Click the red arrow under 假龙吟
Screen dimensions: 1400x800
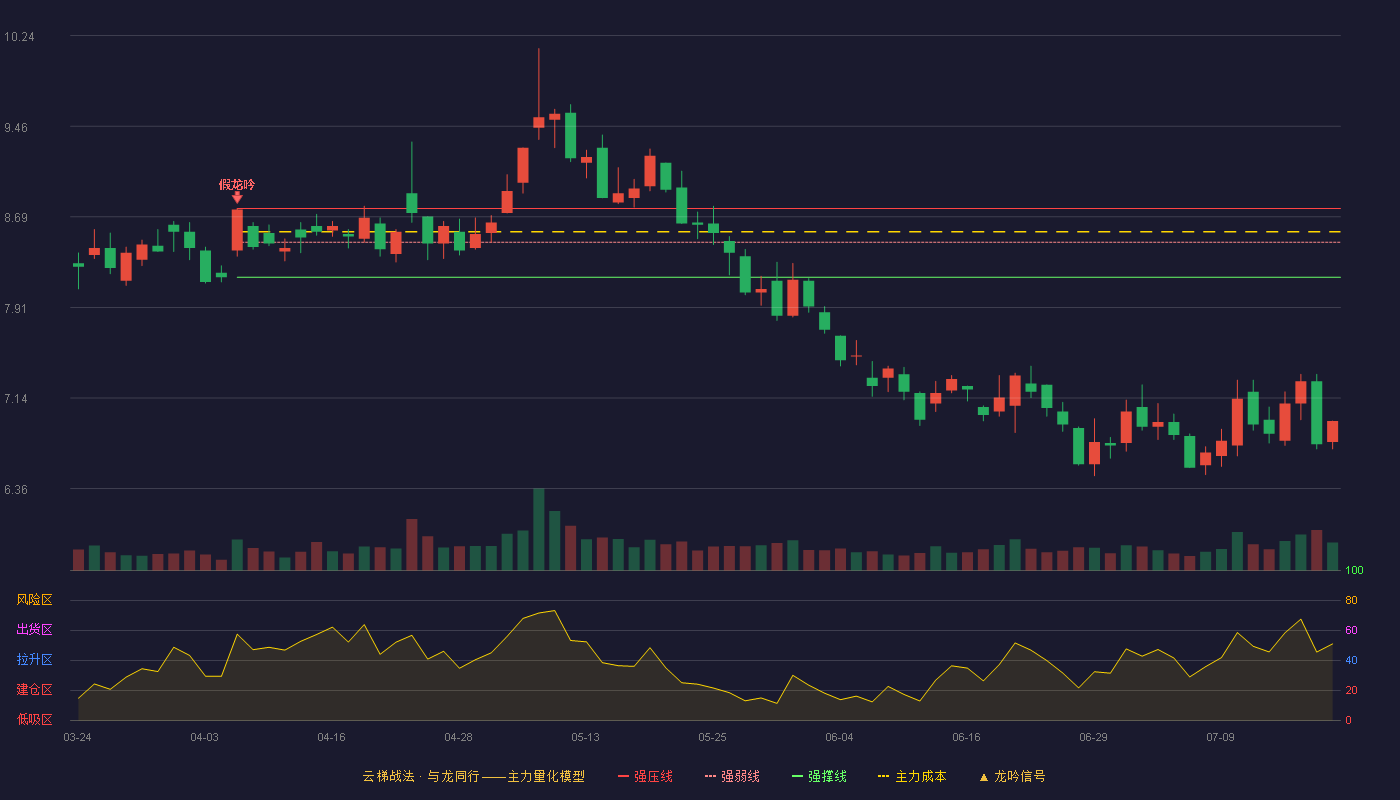click(237, 198)
